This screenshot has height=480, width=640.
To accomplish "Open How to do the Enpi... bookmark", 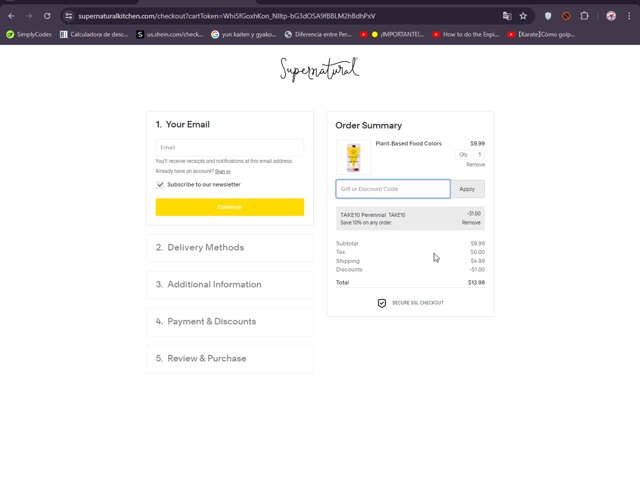I will tap(466, 34).
